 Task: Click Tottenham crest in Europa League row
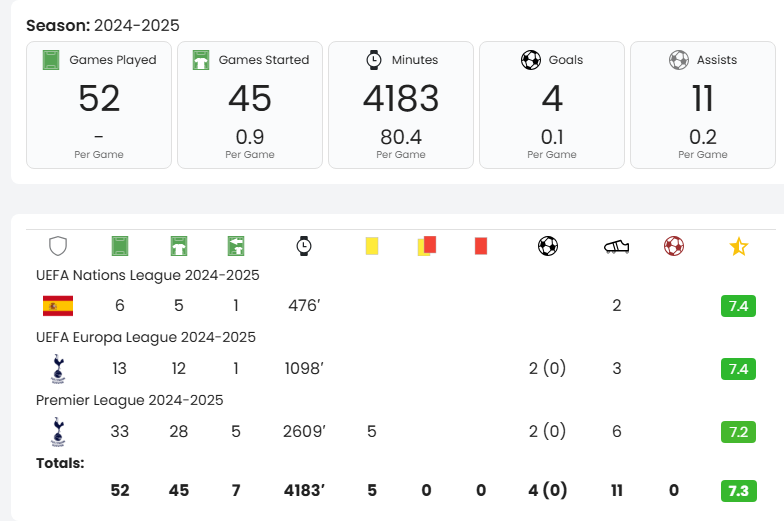click(57, 368)
